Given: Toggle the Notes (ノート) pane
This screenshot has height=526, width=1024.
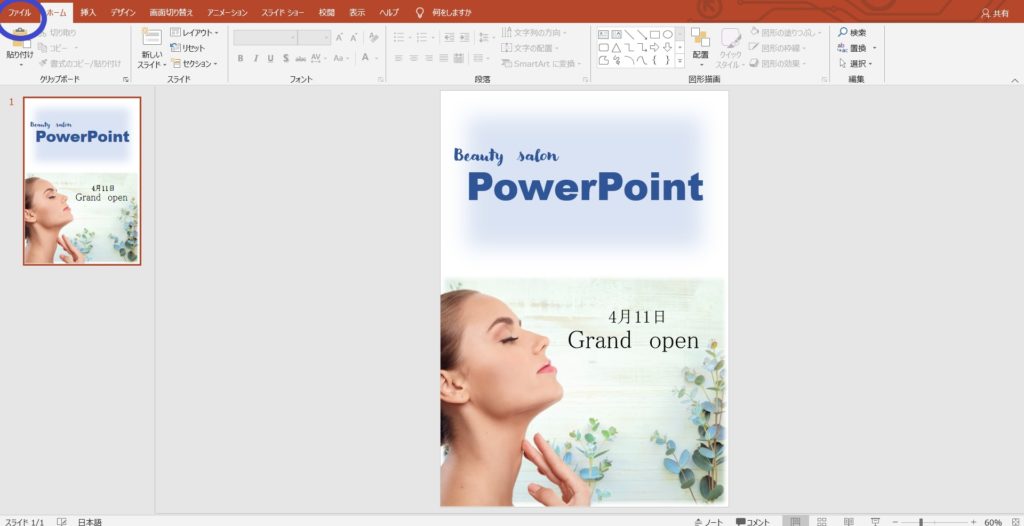Looking at the screenshot, I should pyautogui.click(x=709, y=521).
